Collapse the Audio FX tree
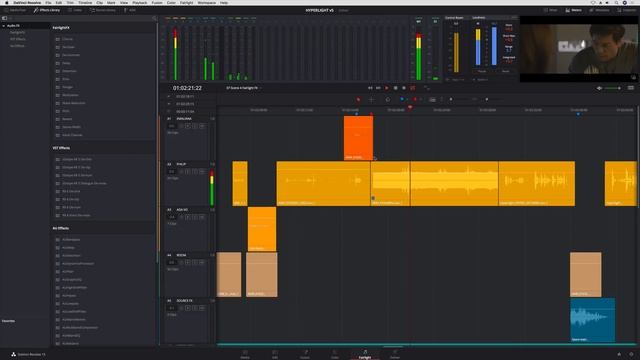 pos(4,26)
